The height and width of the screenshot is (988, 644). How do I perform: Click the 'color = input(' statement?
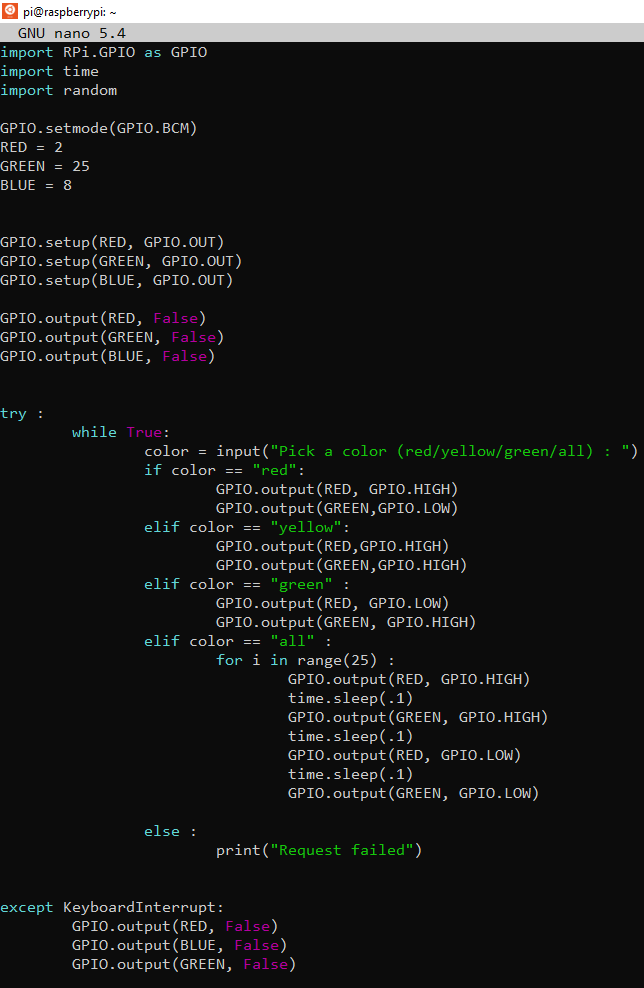[391, 451]
